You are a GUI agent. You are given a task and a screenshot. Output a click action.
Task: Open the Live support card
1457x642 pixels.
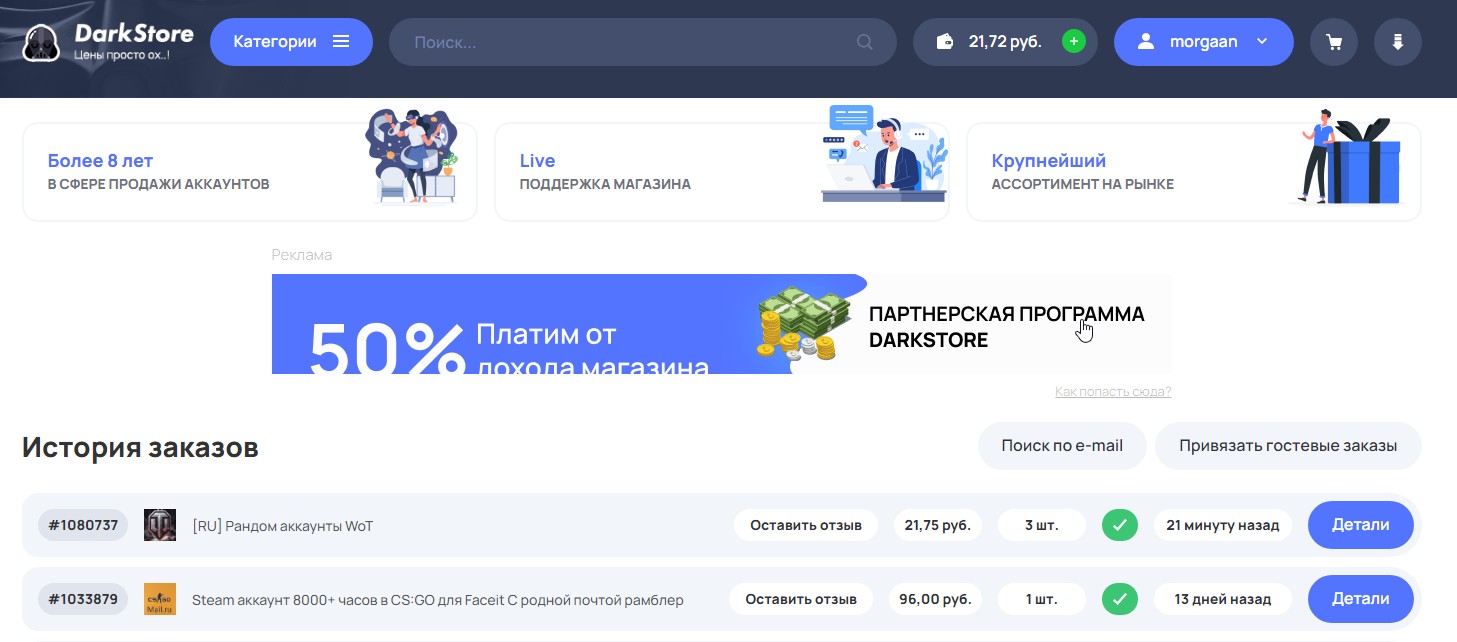pyautogui.click(x=722, y=171)
